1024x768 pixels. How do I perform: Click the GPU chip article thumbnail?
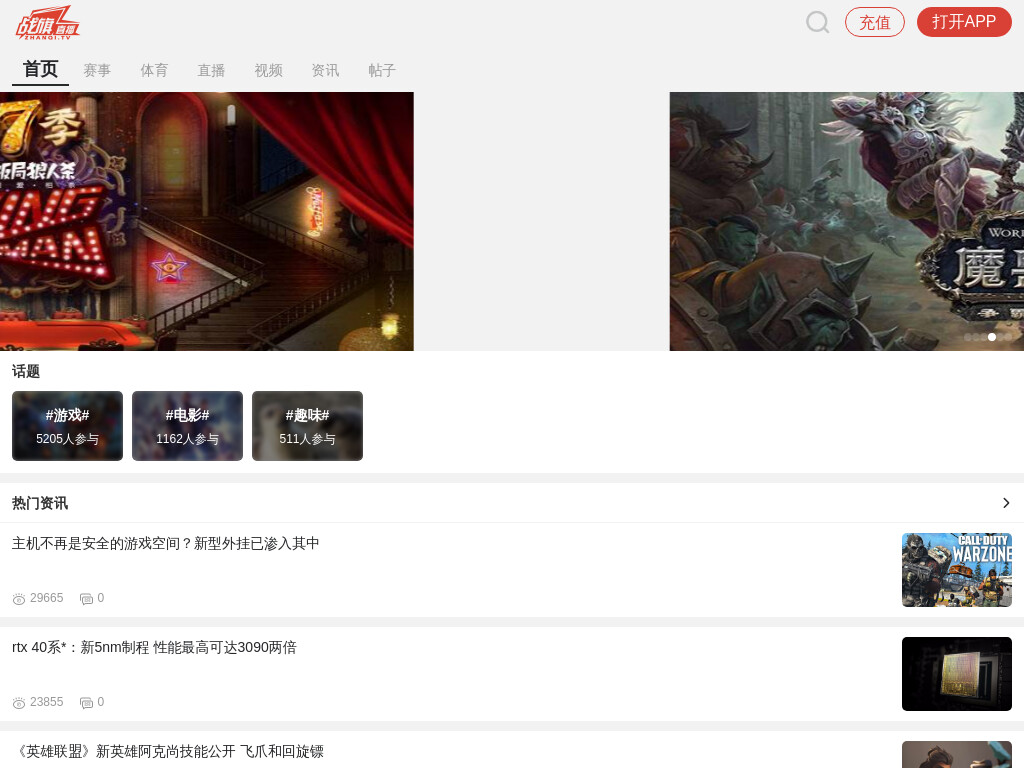pos(957,674)
